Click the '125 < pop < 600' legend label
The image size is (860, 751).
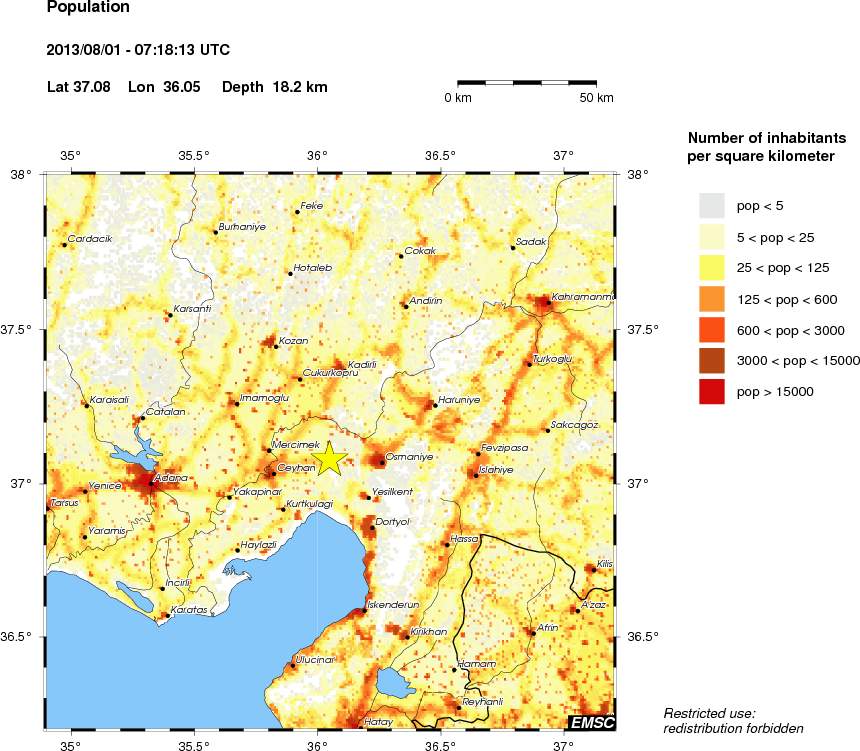[787, 300]
